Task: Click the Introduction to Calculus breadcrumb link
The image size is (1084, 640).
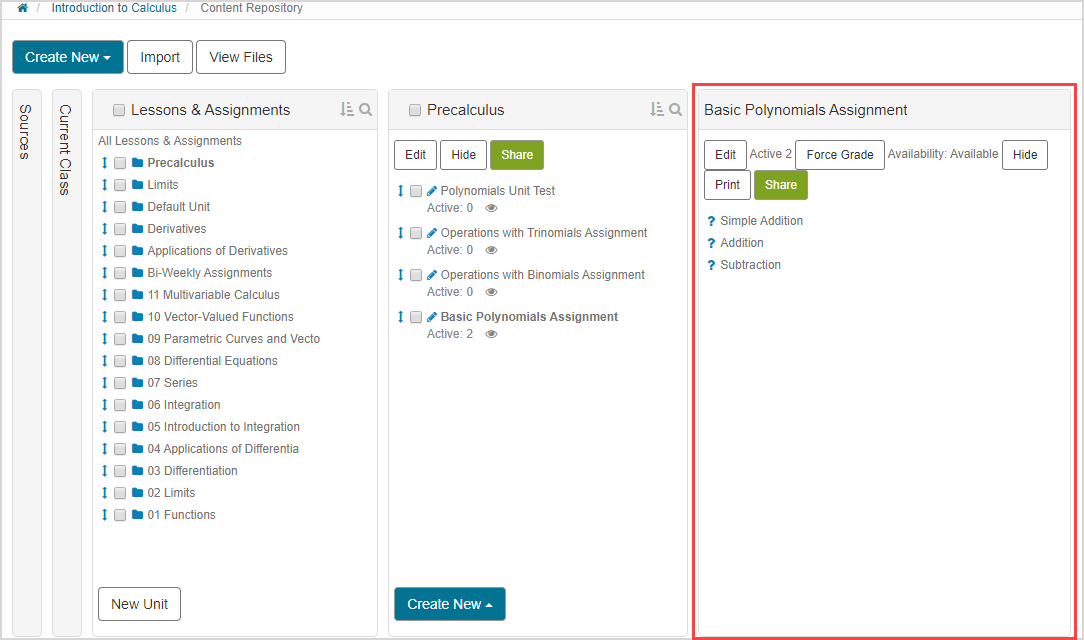Action: pos(114,8)
